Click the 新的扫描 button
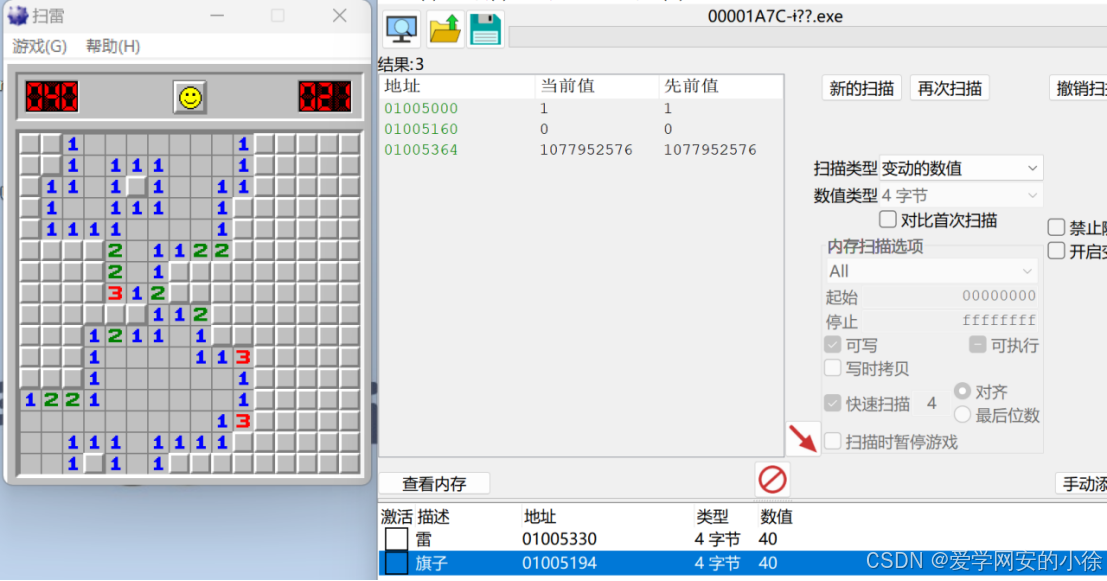The image size is (1107, 581). (861, 88)
